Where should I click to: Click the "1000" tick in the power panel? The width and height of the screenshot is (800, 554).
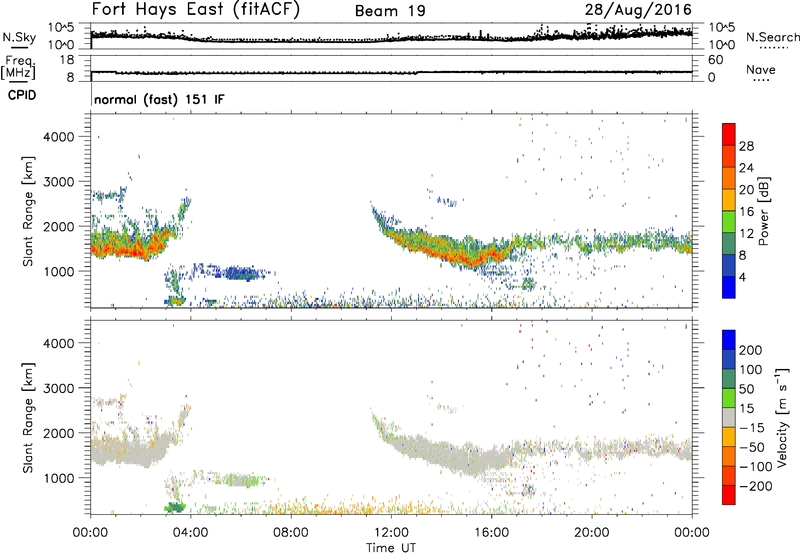[x=59, y=271]
